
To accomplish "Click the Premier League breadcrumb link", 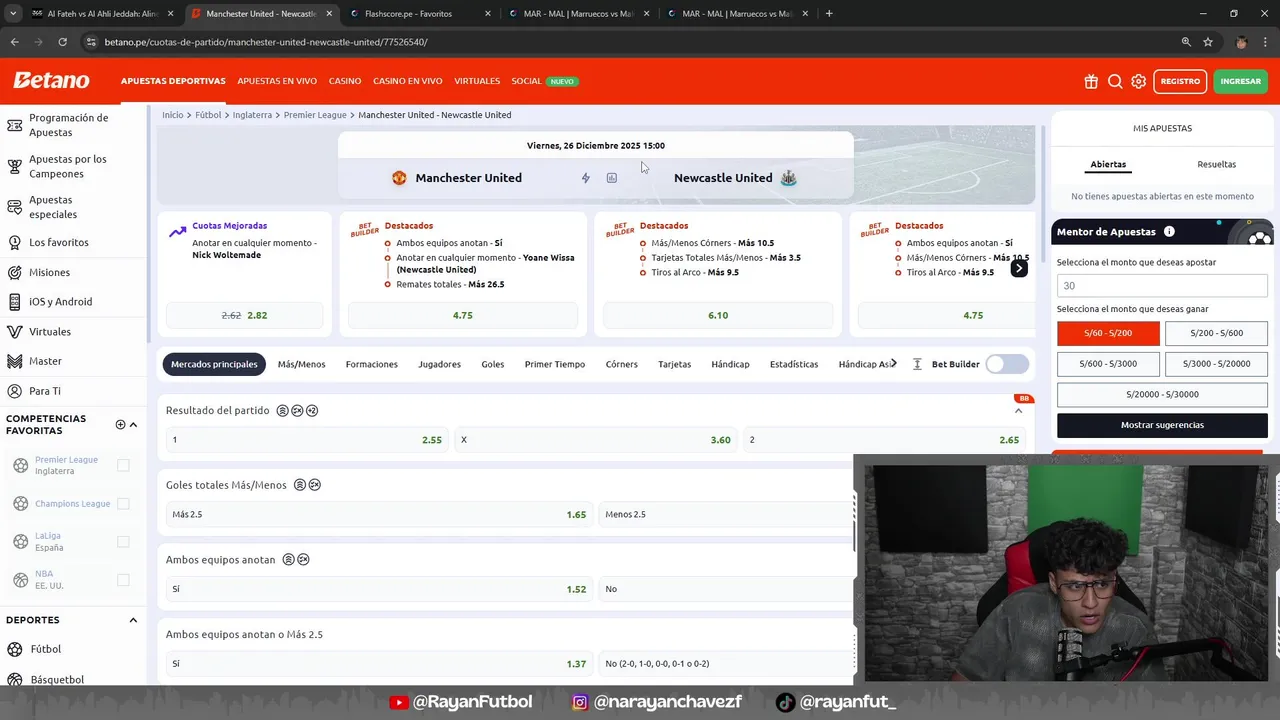I will (x=315, y=115).
